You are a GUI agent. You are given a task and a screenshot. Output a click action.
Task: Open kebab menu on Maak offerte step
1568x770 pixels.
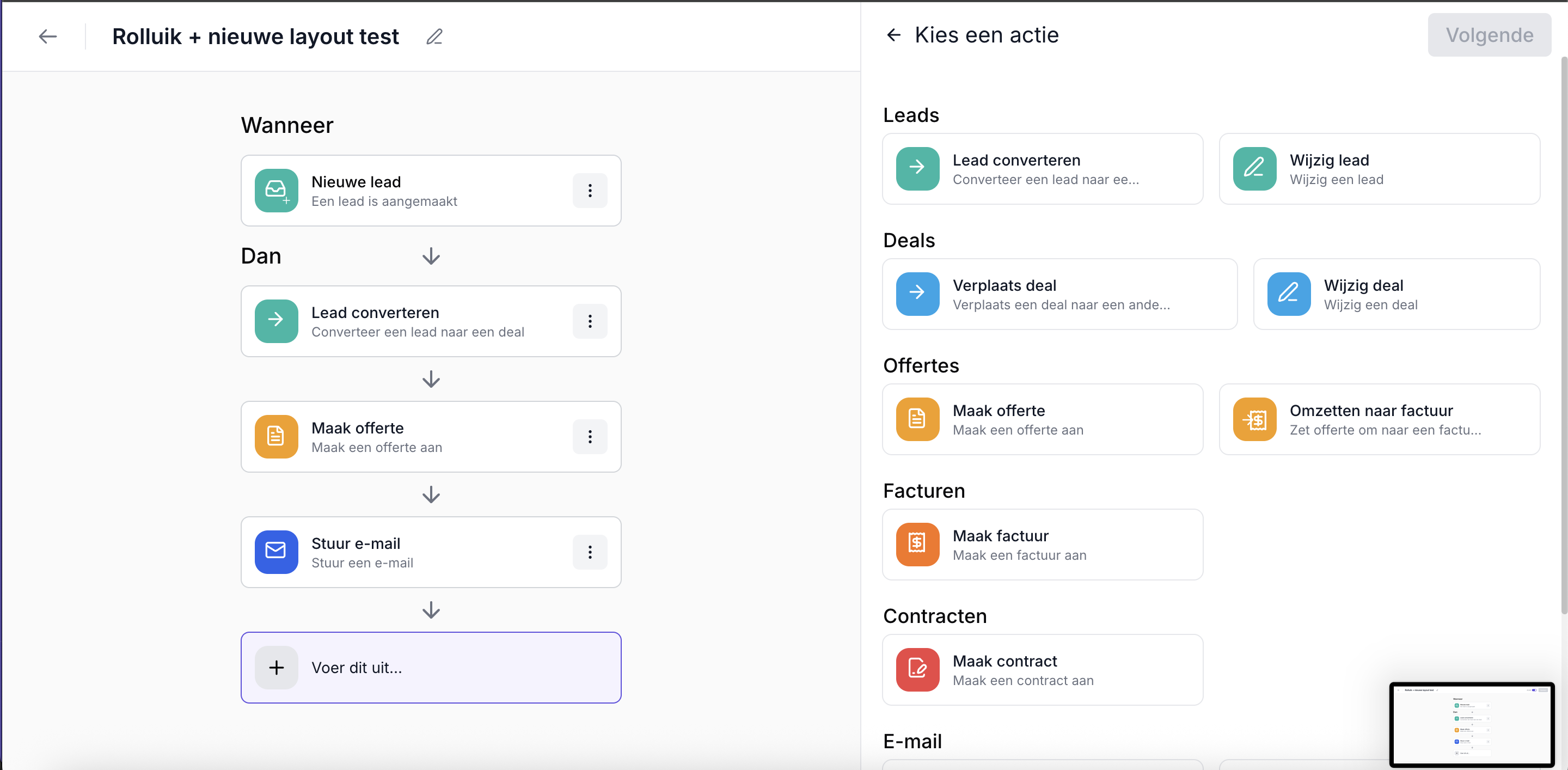click(x=589, y=436)
